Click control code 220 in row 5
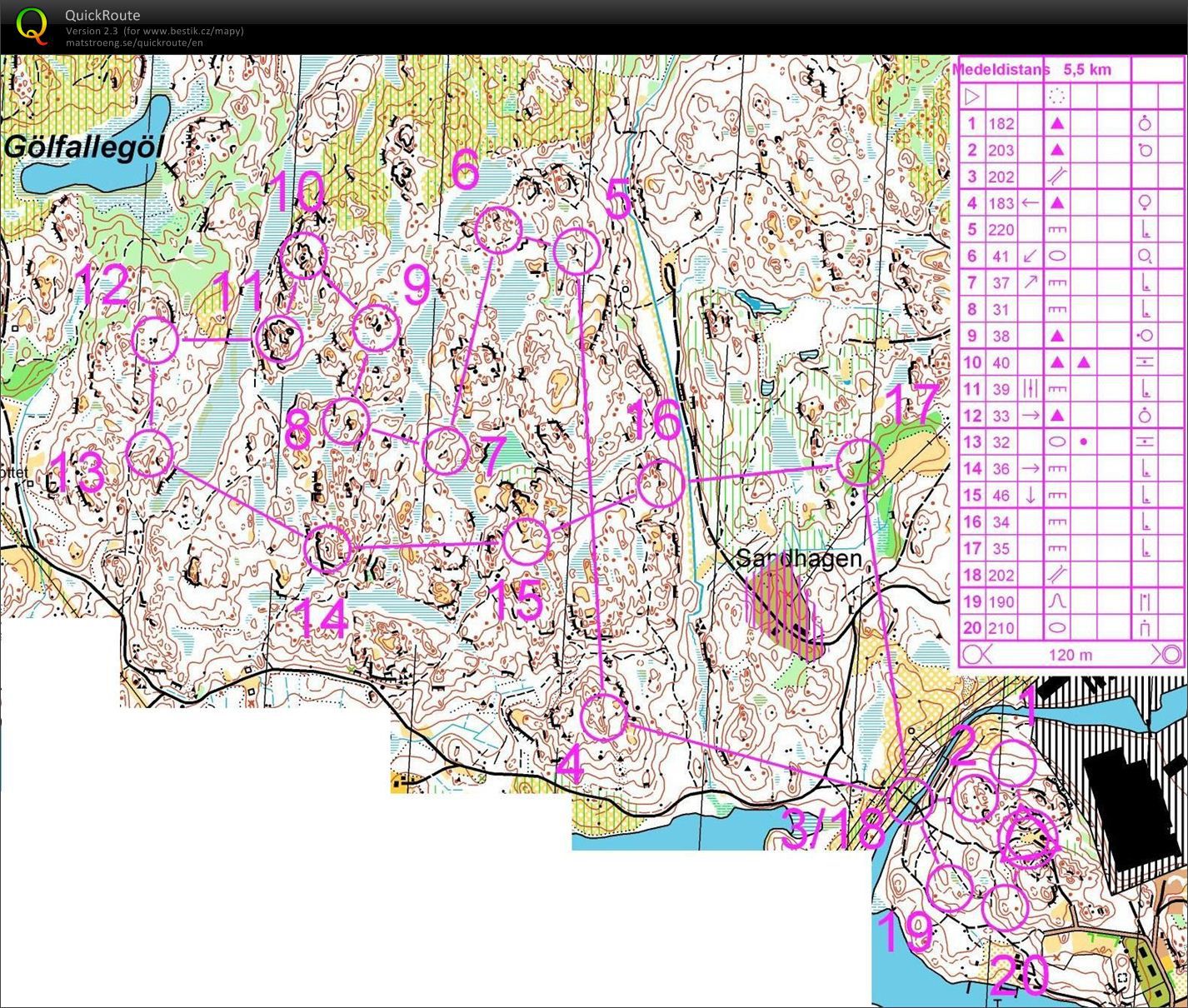This screenshot has height=1008, width=1188. pyautogui.click(x=1001, y=229)
